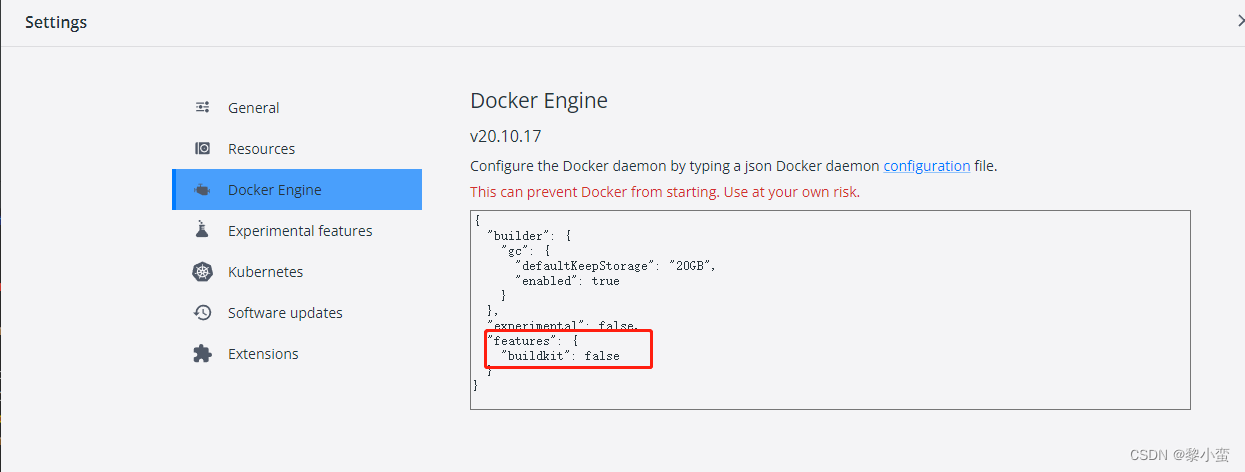Select the Docker Engine menu item
Viewport: 1245px width, 472px height.
click(x=297, y=189)
